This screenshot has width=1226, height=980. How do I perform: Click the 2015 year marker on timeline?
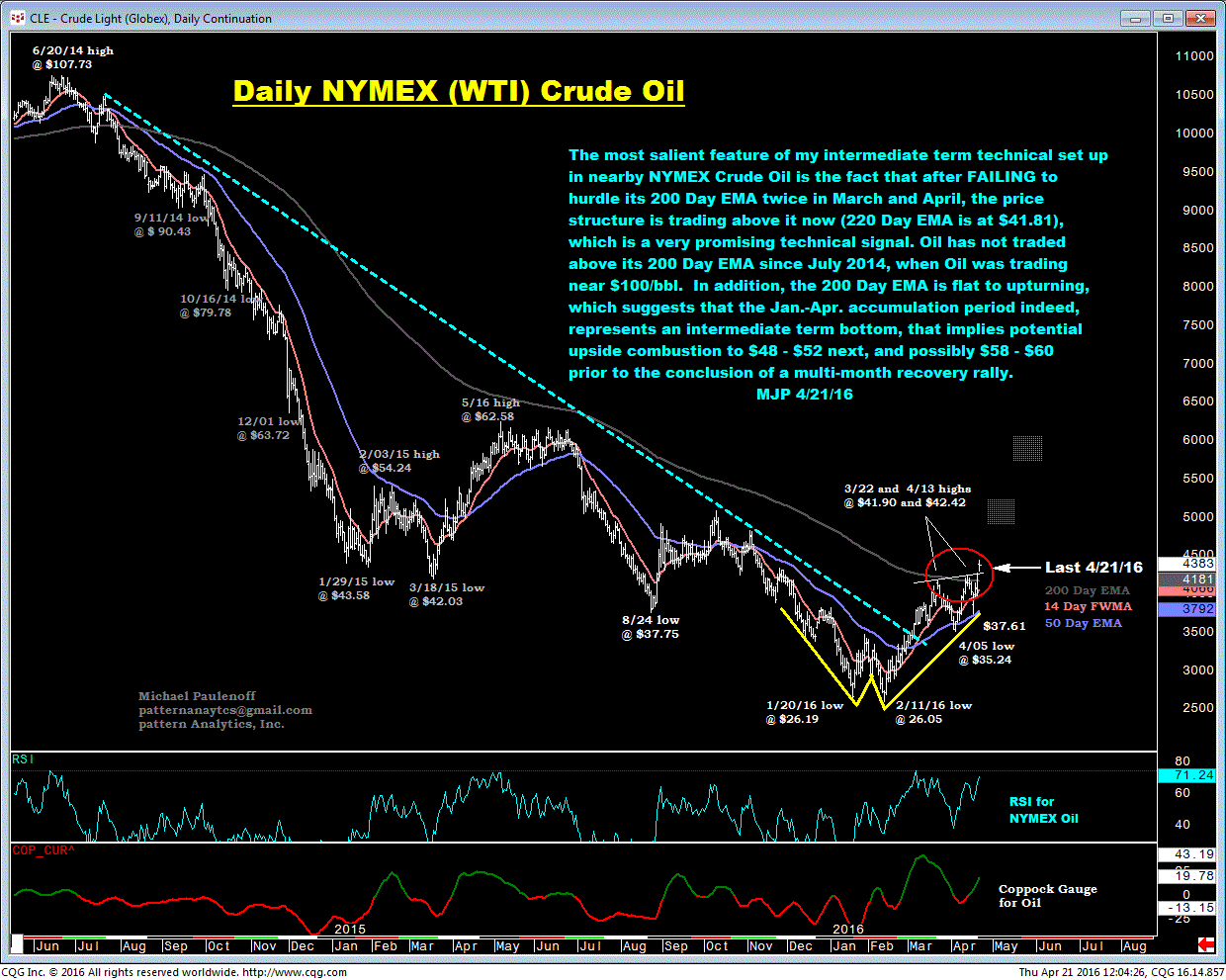pyautogui.click(x=350, y=929)
